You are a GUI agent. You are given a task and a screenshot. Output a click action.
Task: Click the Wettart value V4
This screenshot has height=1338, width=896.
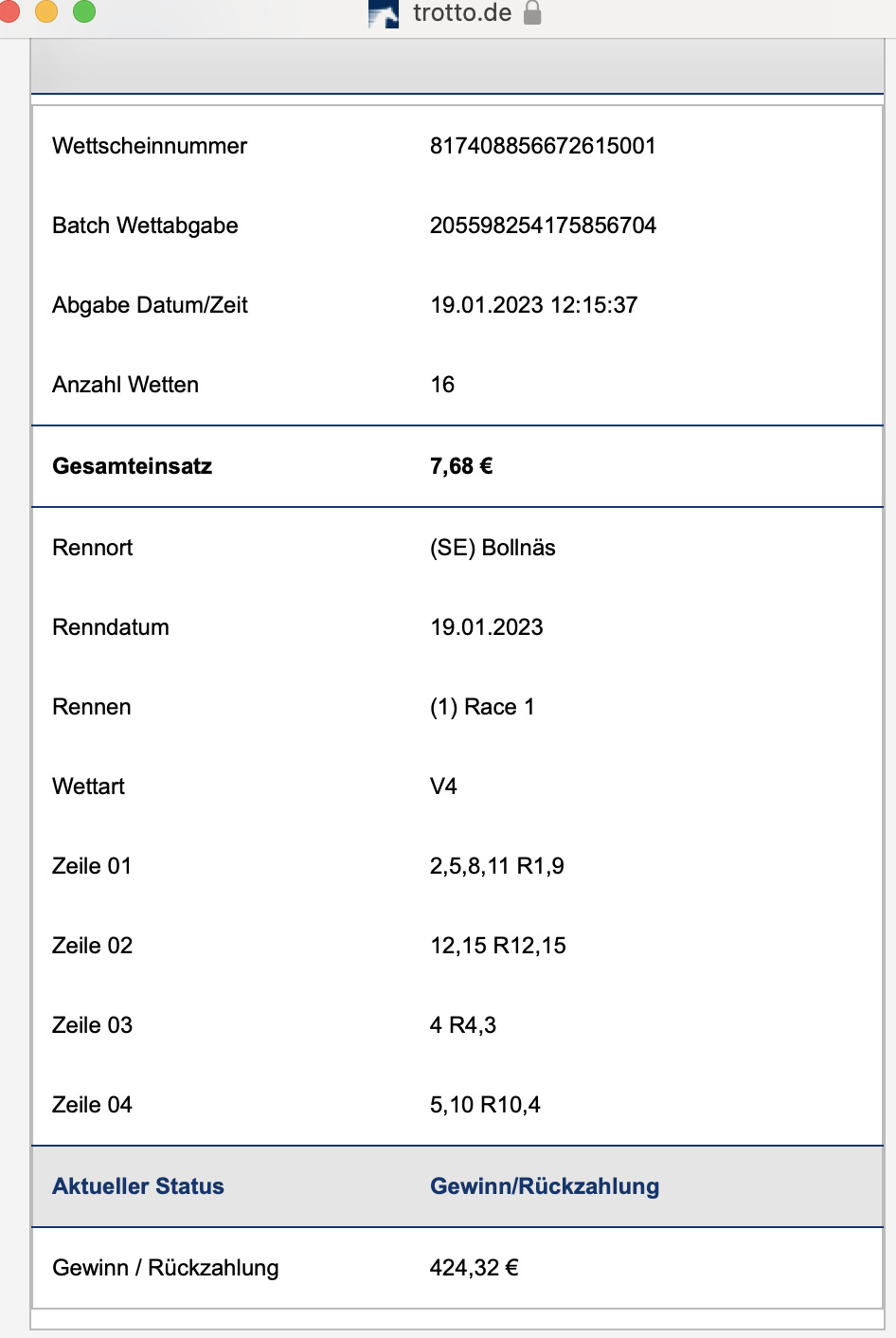443,787
